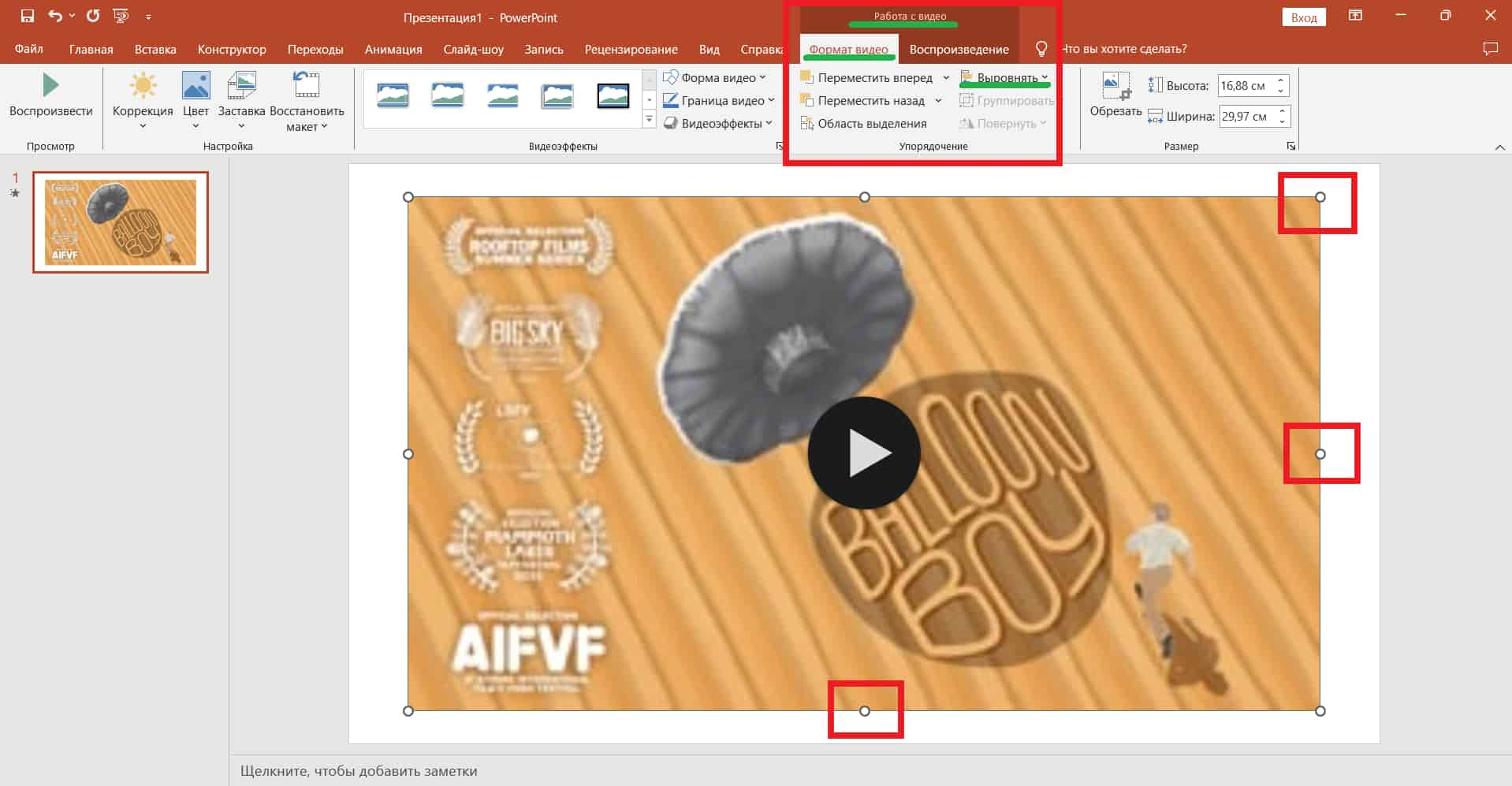Select the third video style thumbnail
Screen dimensions: 1512x786
coord(503,96)
